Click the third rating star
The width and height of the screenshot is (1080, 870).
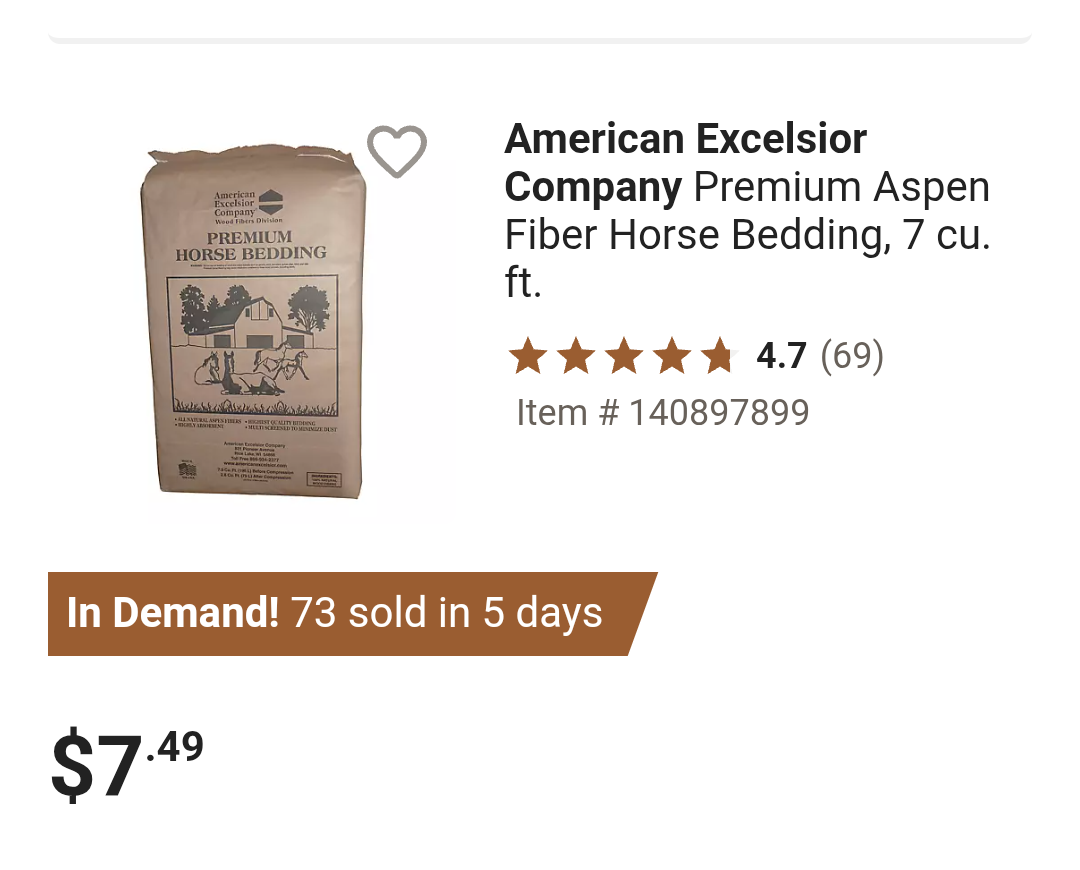click(x=624, y=355)
